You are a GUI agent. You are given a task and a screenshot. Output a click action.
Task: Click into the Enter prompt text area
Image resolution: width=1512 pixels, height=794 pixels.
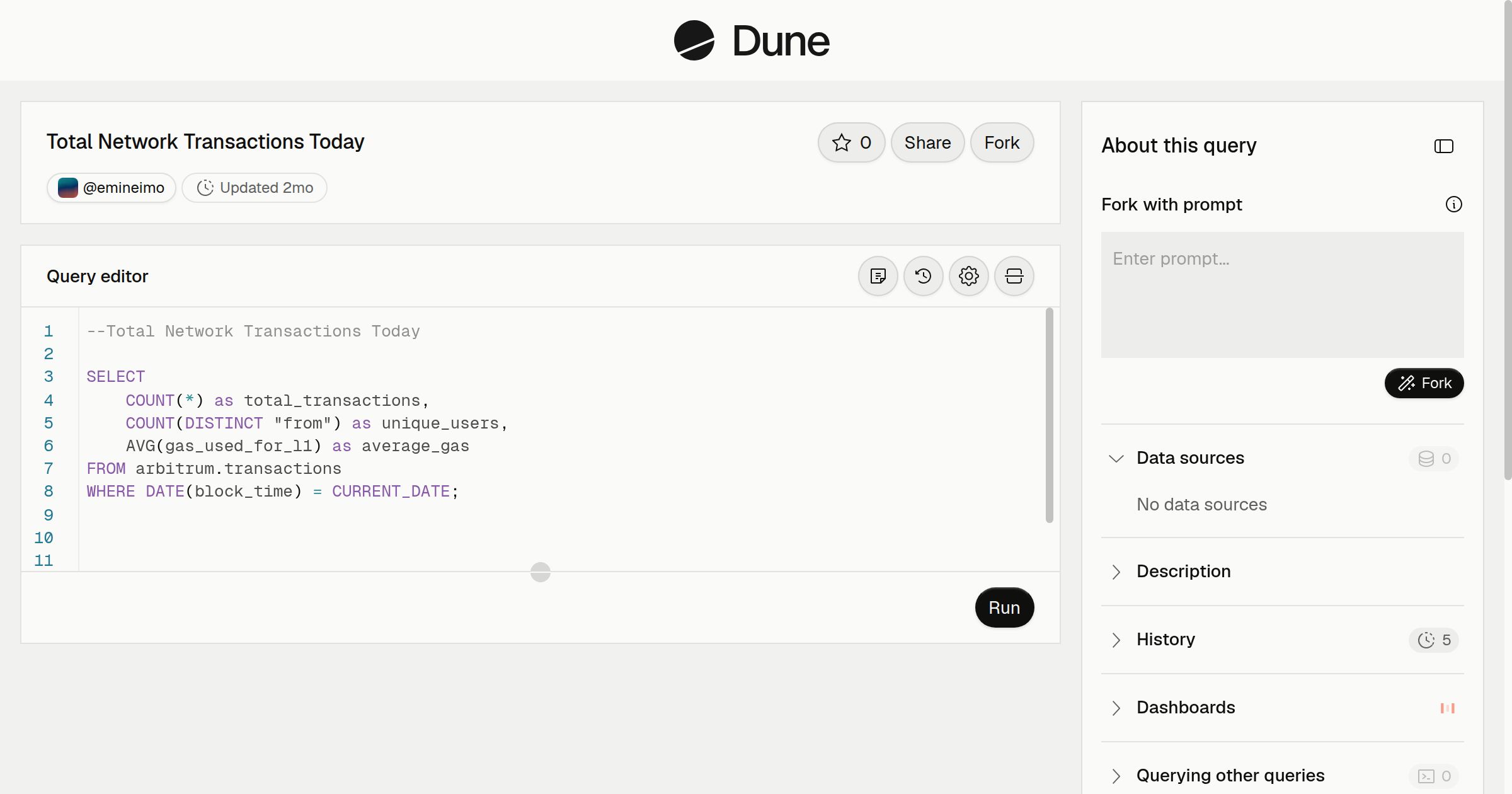coord(1283,295)
